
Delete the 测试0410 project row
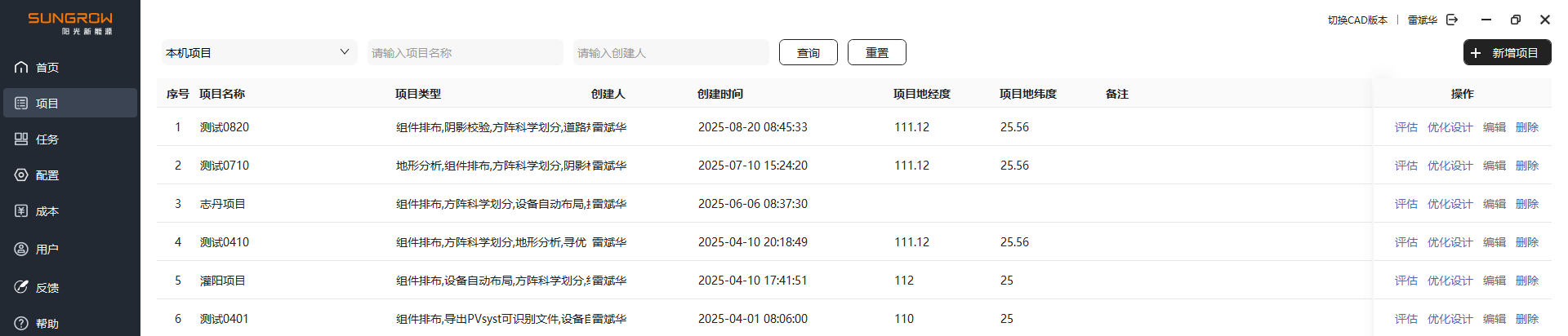pyautogui.click(x=1526, y=242)
